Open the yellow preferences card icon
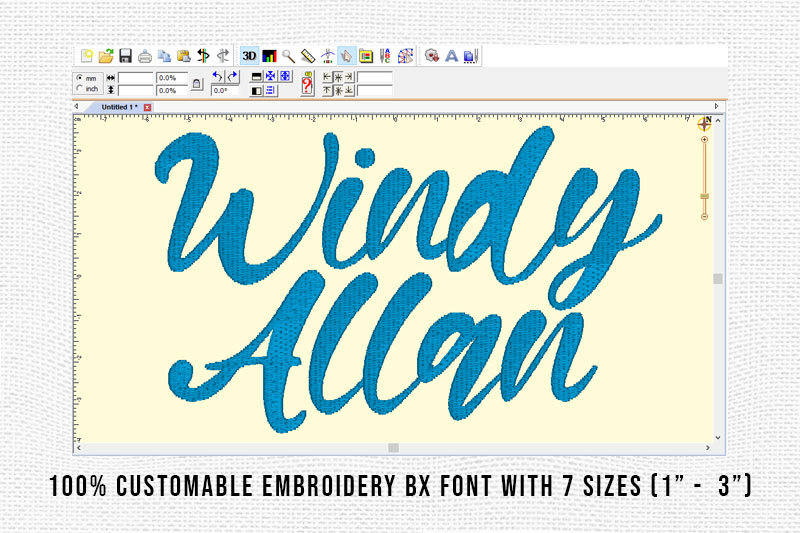Viewport: 800px width, 533px height. point(366,56)
